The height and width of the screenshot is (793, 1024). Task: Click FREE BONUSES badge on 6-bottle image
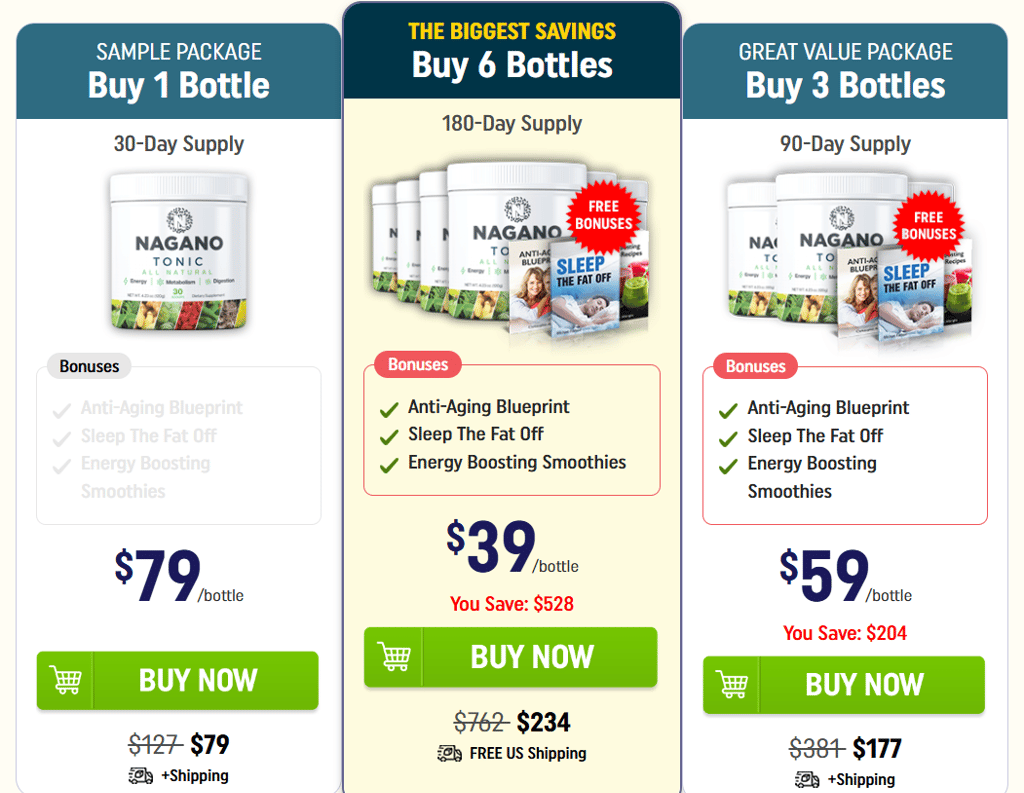pos(603,216)
